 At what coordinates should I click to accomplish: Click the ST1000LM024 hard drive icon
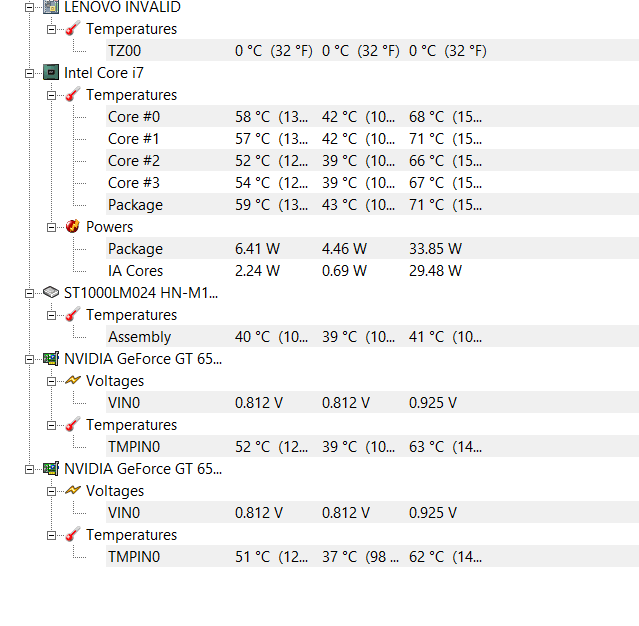click(x=51, y=292)
